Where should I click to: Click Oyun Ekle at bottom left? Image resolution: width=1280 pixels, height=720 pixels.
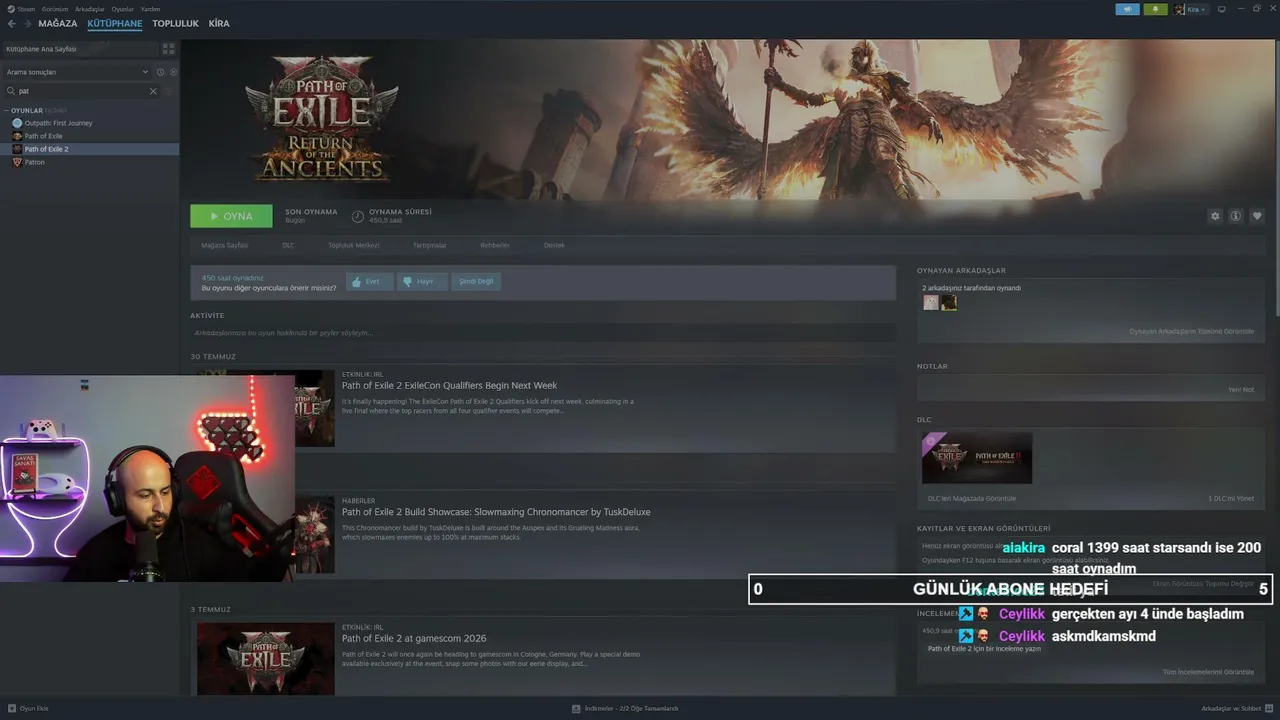pos(28,708)
